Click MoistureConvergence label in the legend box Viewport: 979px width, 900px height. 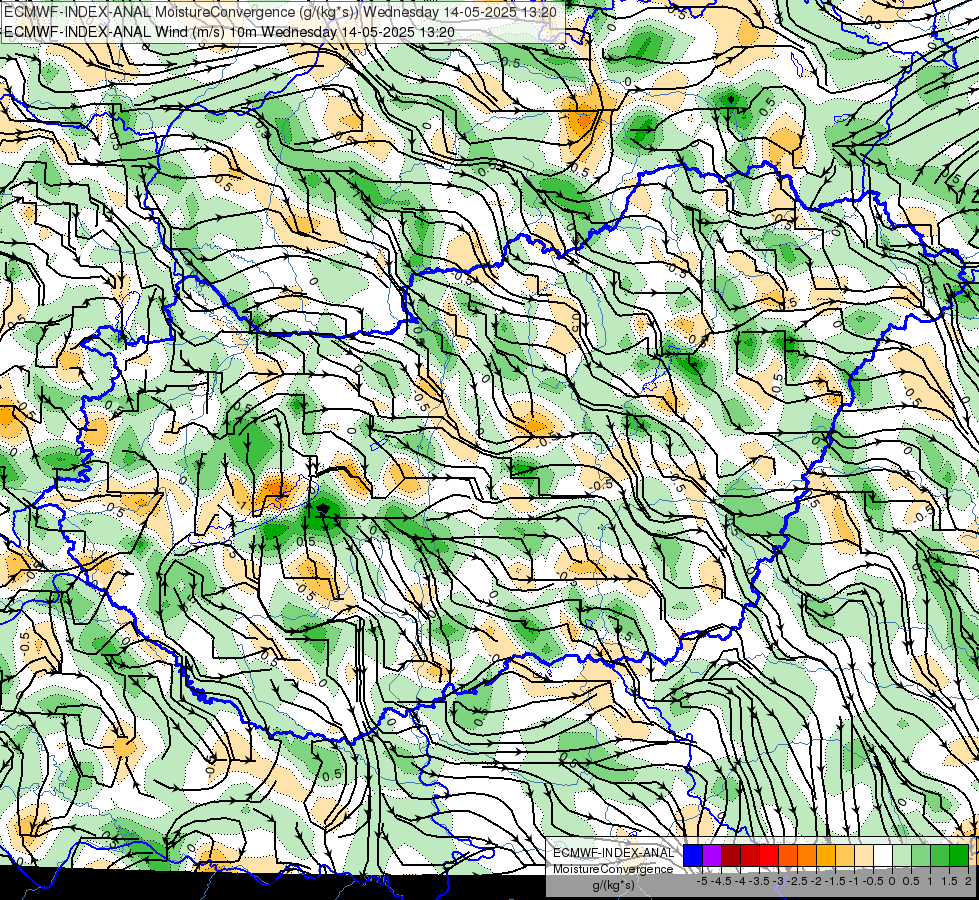coord(613,869)
